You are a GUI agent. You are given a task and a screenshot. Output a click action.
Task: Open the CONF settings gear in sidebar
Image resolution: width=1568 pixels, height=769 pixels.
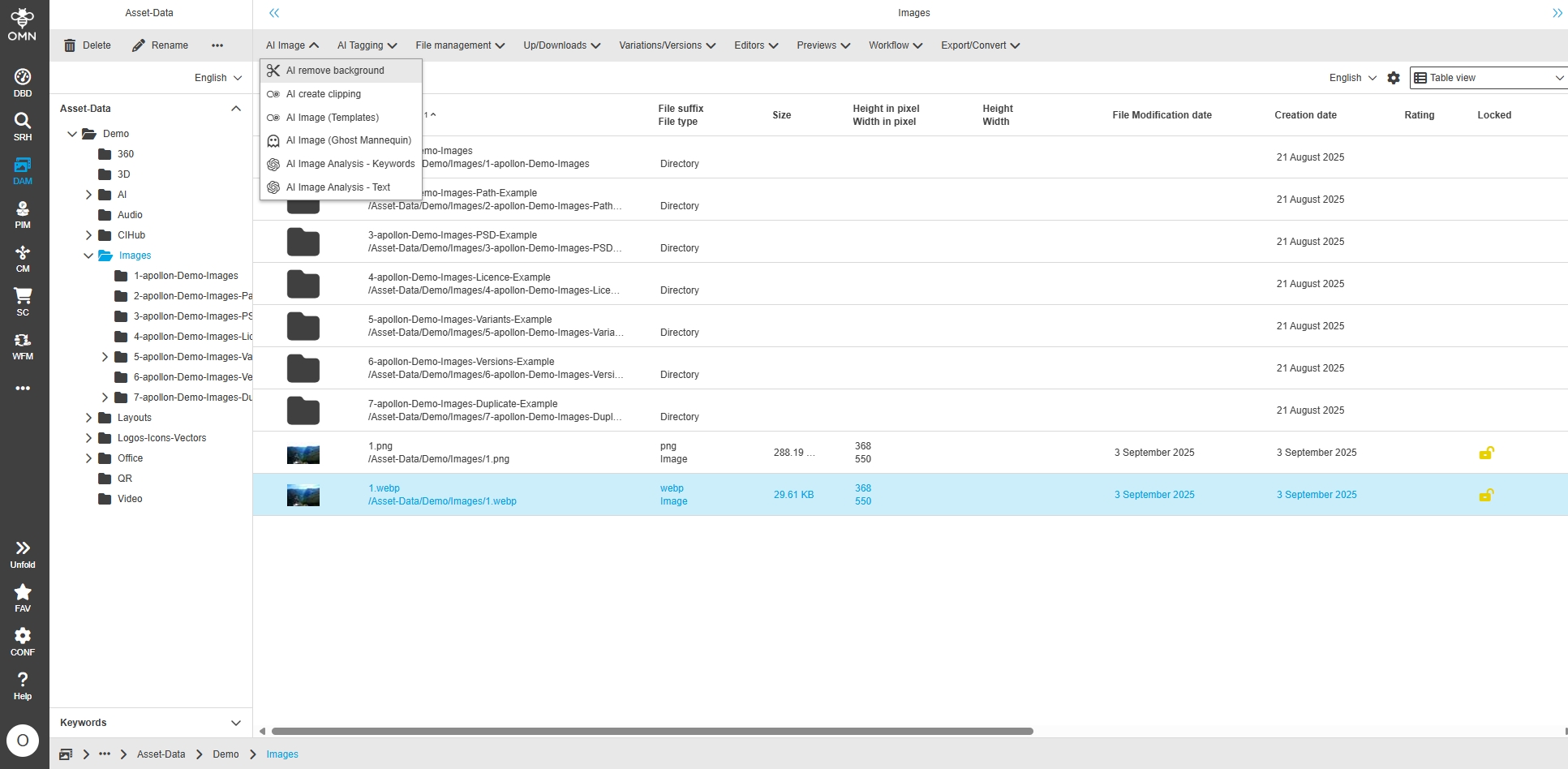(x=23, y=641)
